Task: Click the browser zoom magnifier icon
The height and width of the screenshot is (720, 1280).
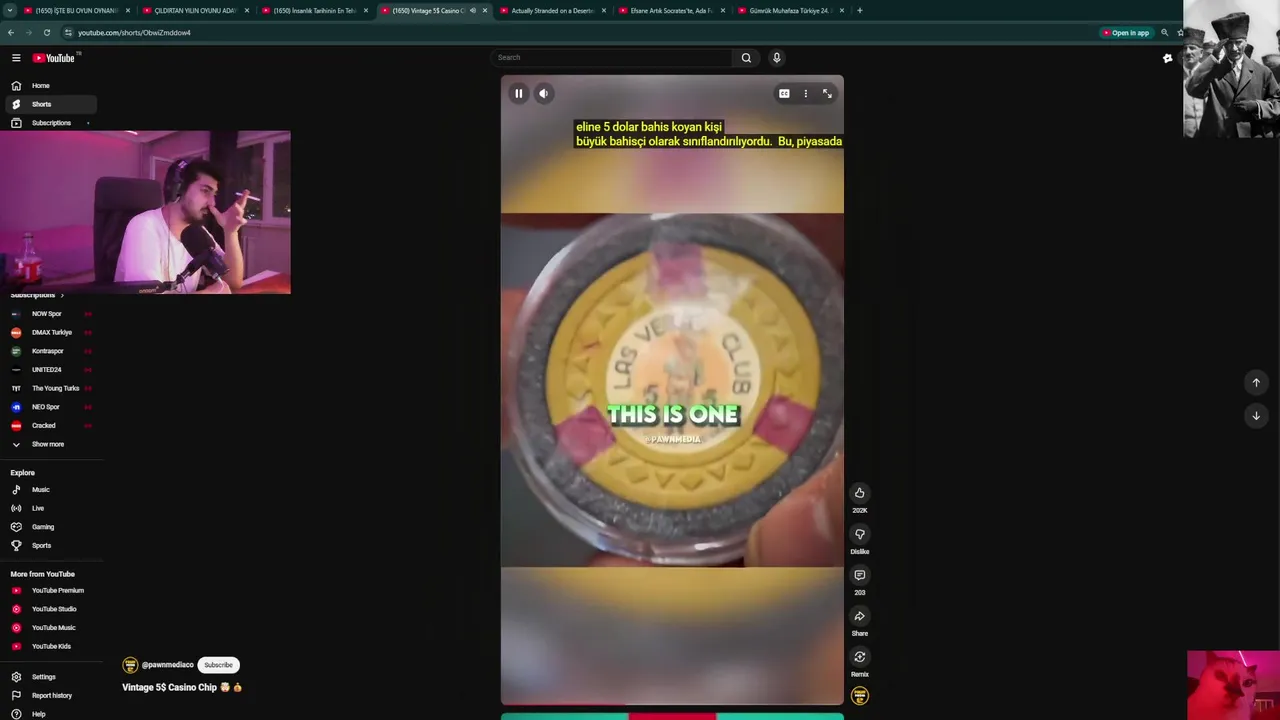Action: pos(1164,32)
